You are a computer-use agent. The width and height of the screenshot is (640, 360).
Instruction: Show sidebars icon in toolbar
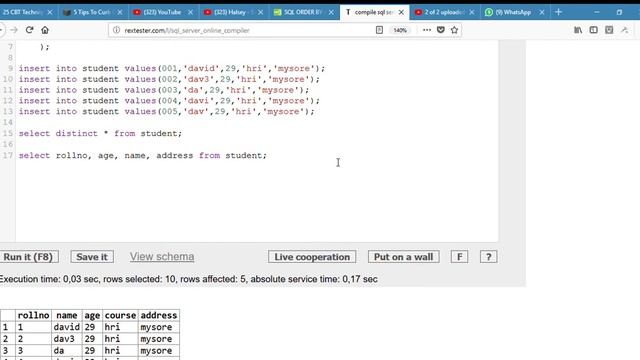click(x=593, y=30)
